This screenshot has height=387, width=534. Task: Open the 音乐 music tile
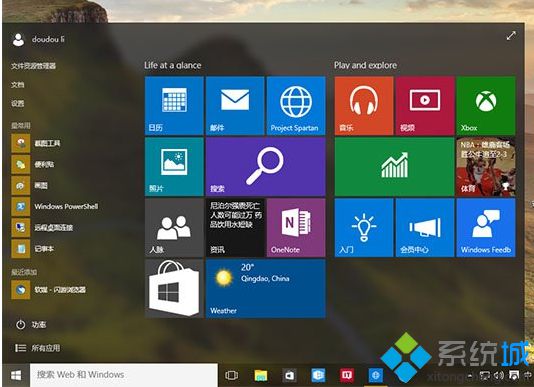364,106
